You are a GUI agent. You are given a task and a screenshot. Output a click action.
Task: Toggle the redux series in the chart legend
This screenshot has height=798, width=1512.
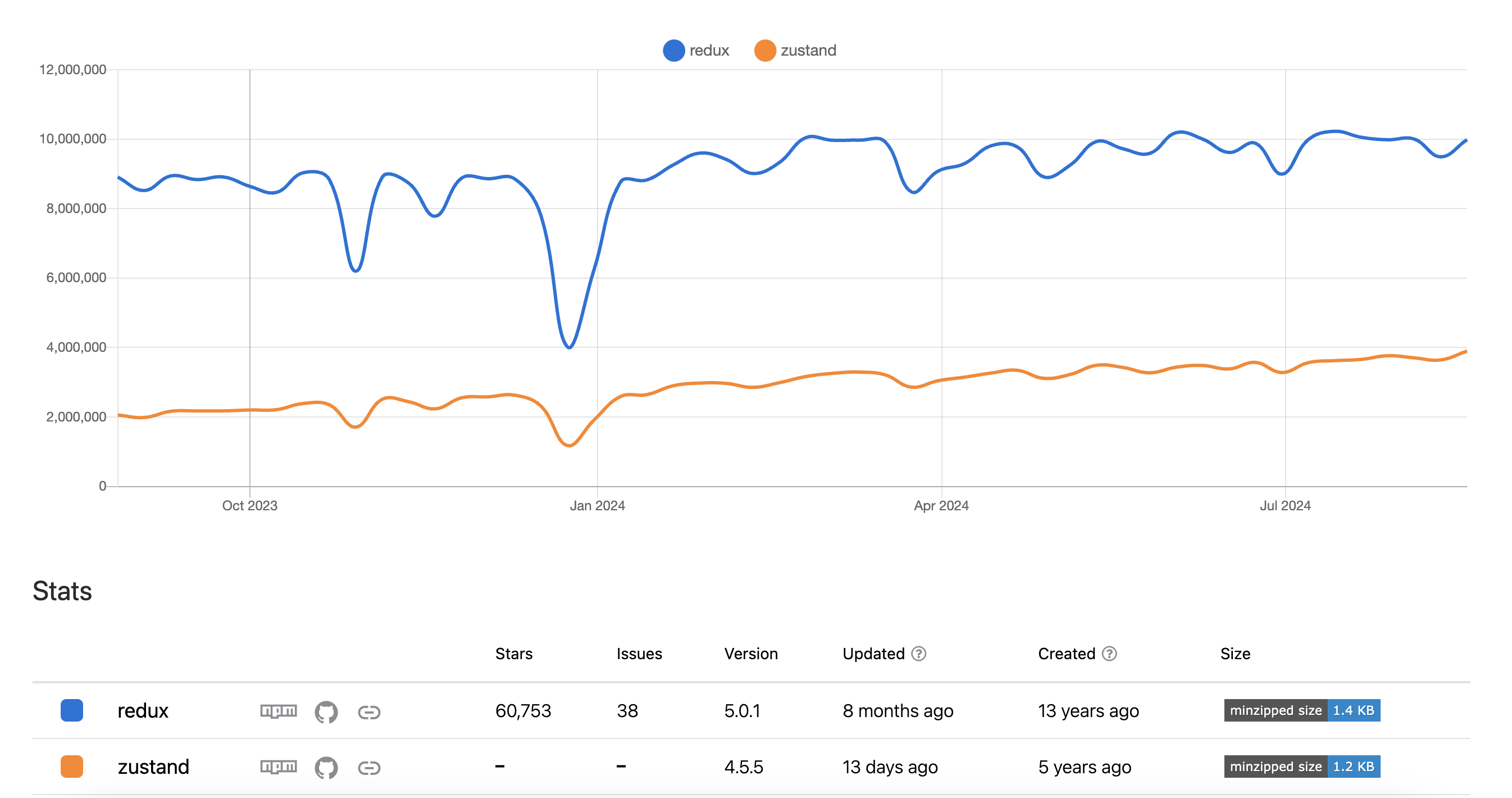(x=696, y=51)
